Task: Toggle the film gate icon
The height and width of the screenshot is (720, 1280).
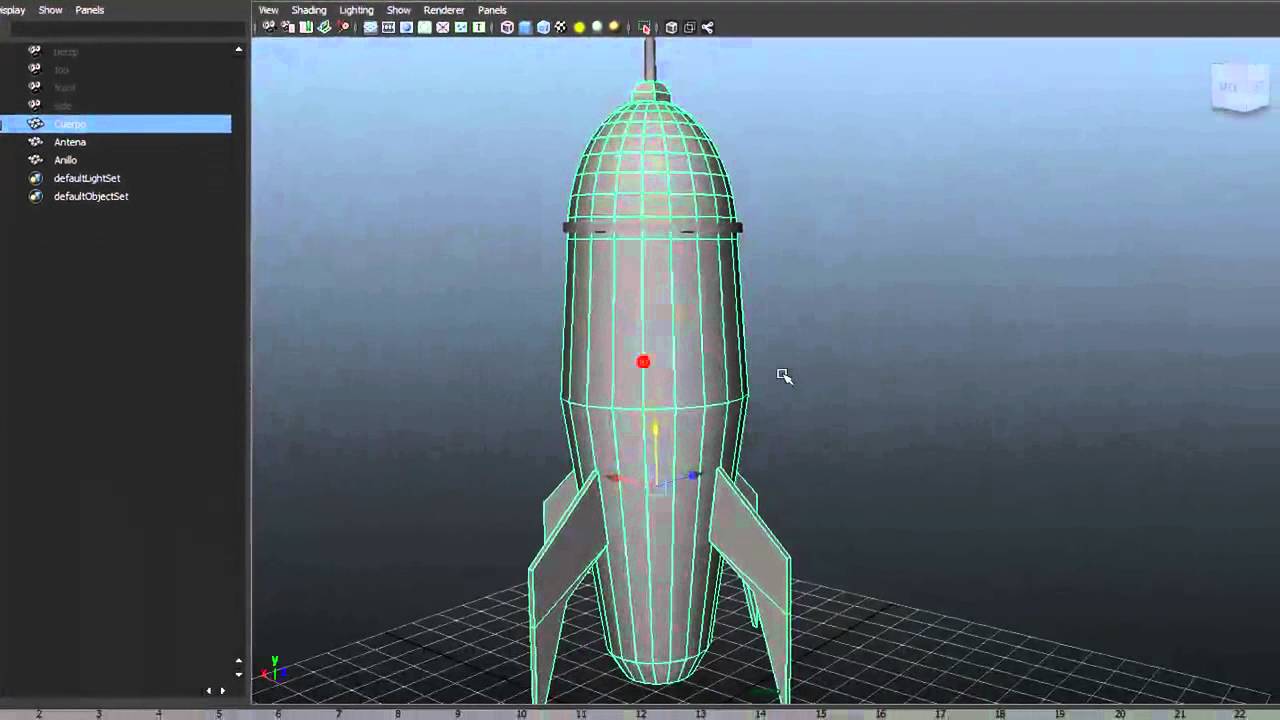Action: (388, 27)
